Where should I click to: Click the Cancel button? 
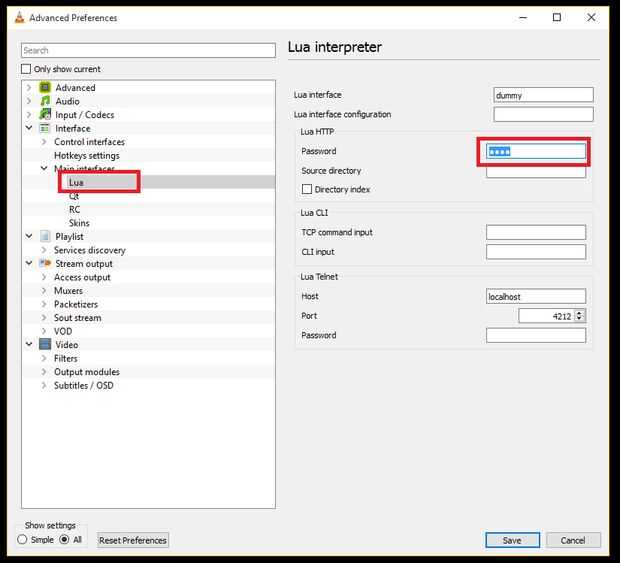(573, 540)
